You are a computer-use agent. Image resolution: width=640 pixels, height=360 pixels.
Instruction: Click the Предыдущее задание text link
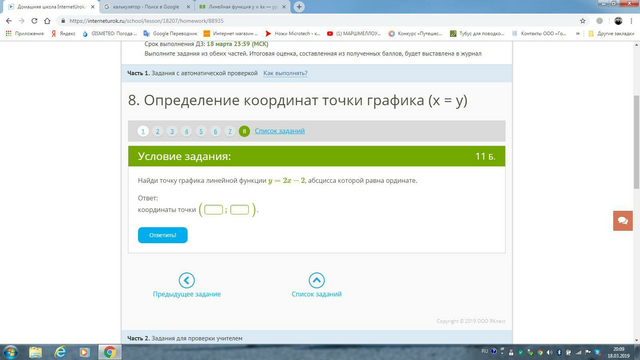(x=187, y=294)
